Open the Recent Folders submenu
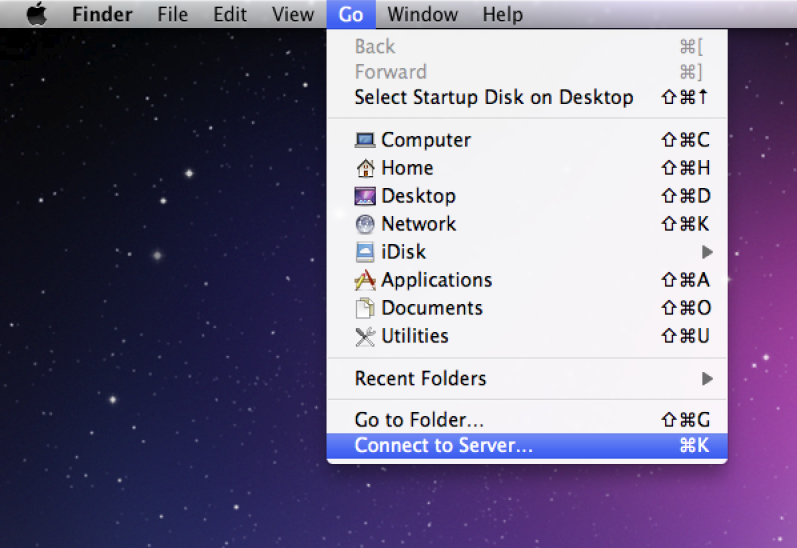This screenshot has height=548, width=797. (420, 379)
